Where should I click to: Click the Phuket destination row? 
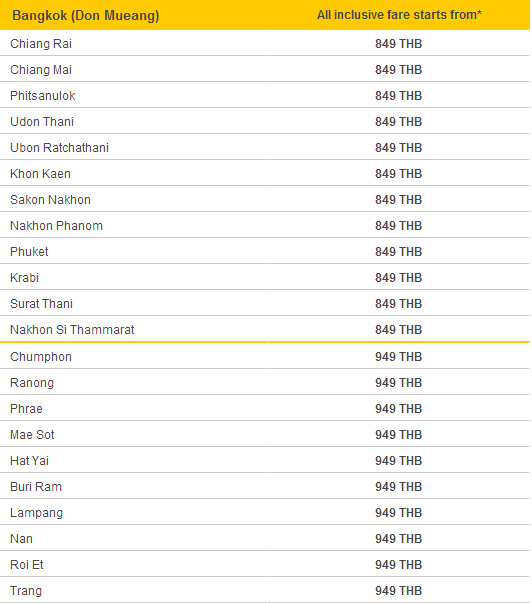click(265, 251)
